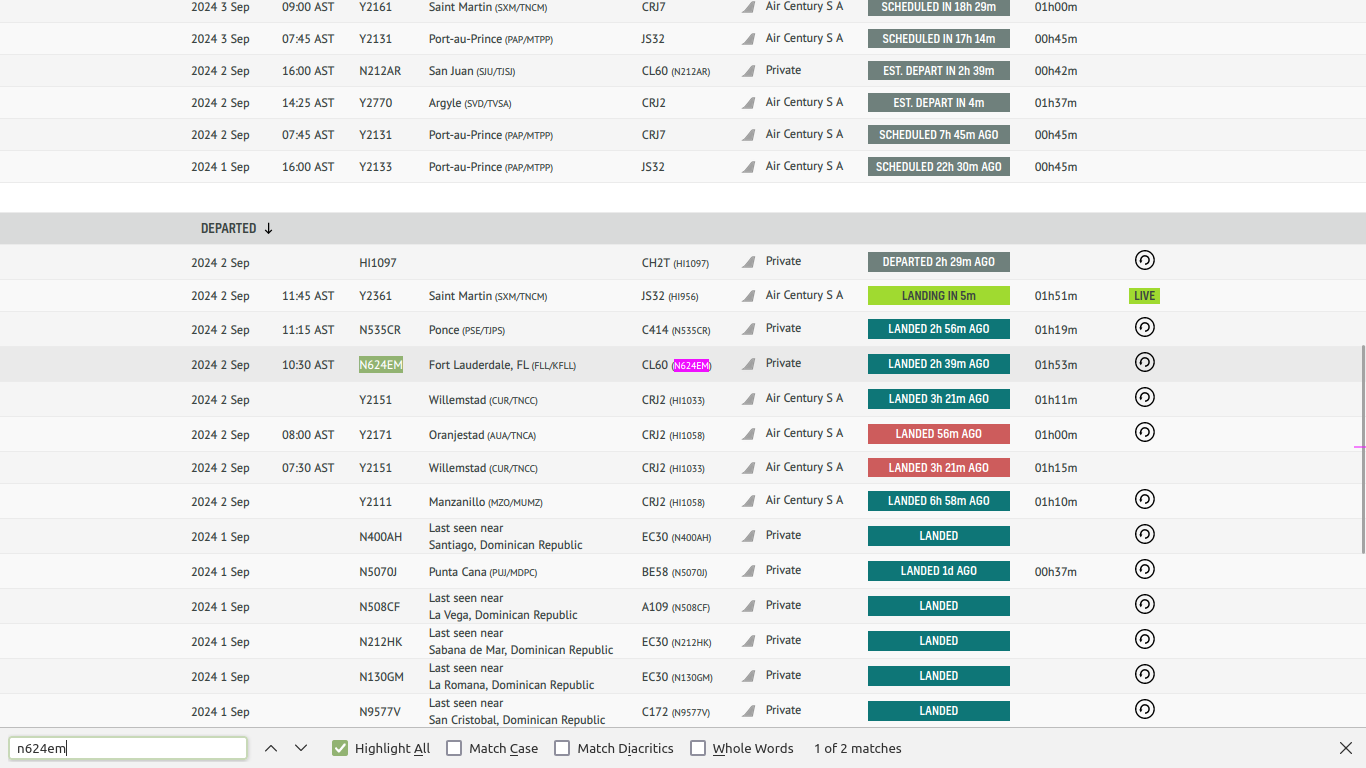Open replay icon in Y2171 Oranjestad row
Screen dimensions: 1366x768
[x=1145, y=432]
